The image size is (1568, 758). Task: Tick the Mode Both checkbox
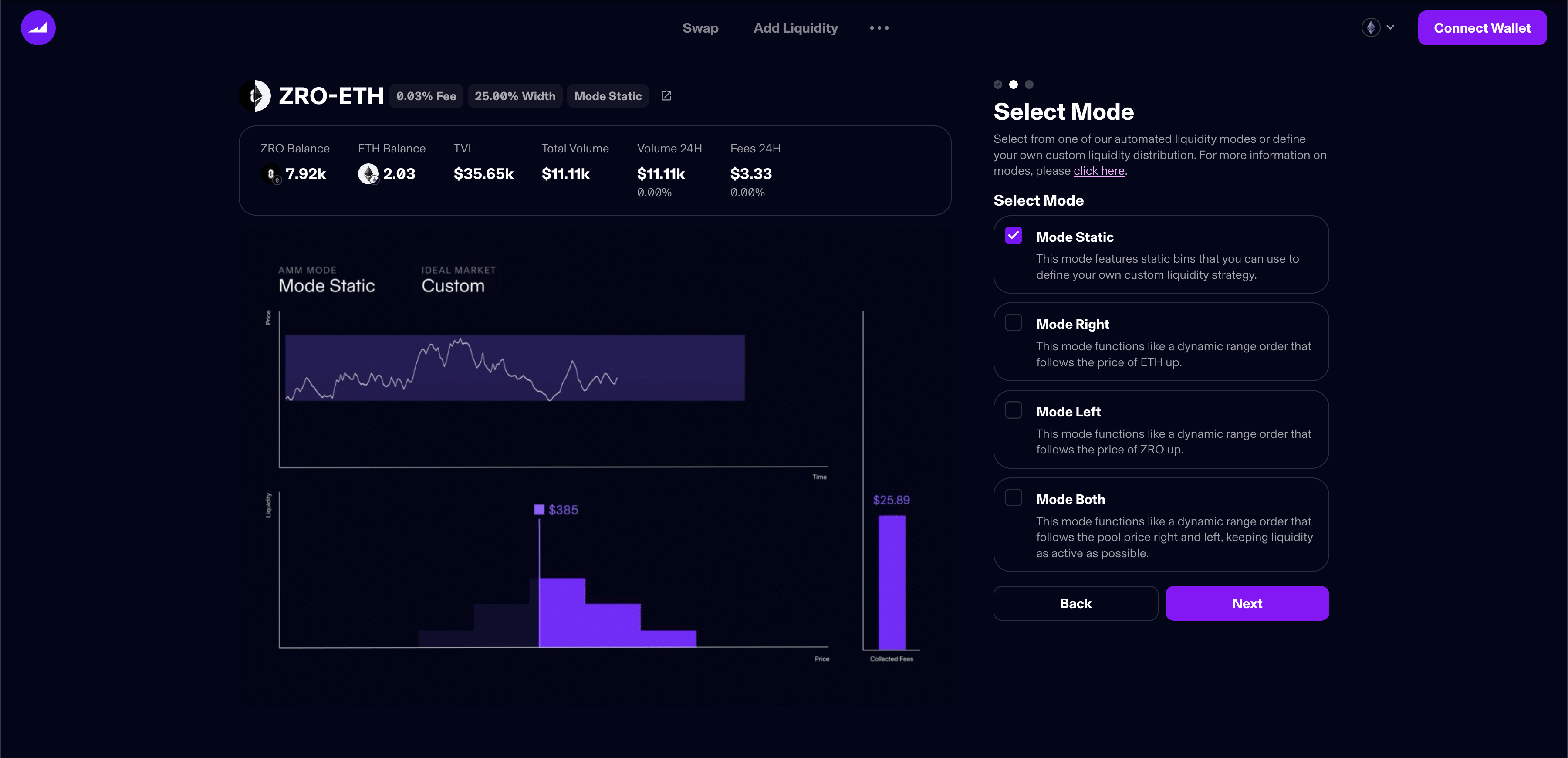1014,498
